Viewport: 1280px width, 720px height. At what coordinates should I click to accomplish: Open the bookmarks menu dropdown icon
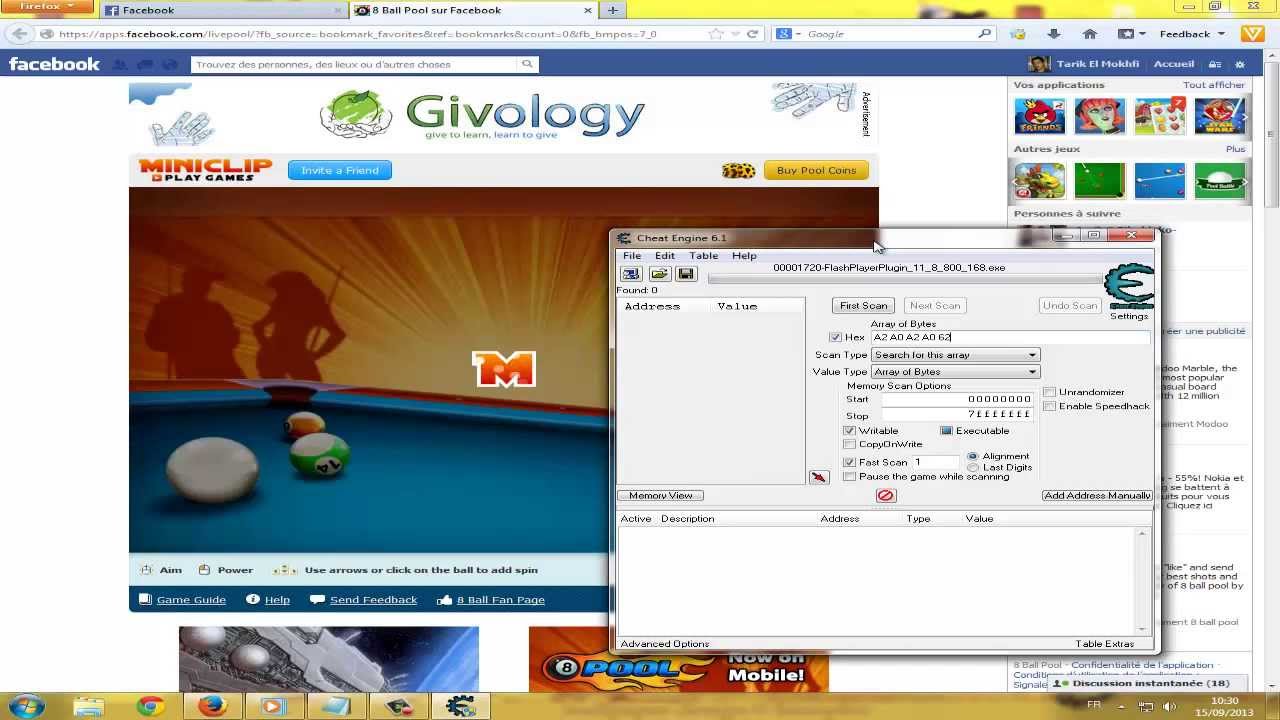pos(1129,34)
